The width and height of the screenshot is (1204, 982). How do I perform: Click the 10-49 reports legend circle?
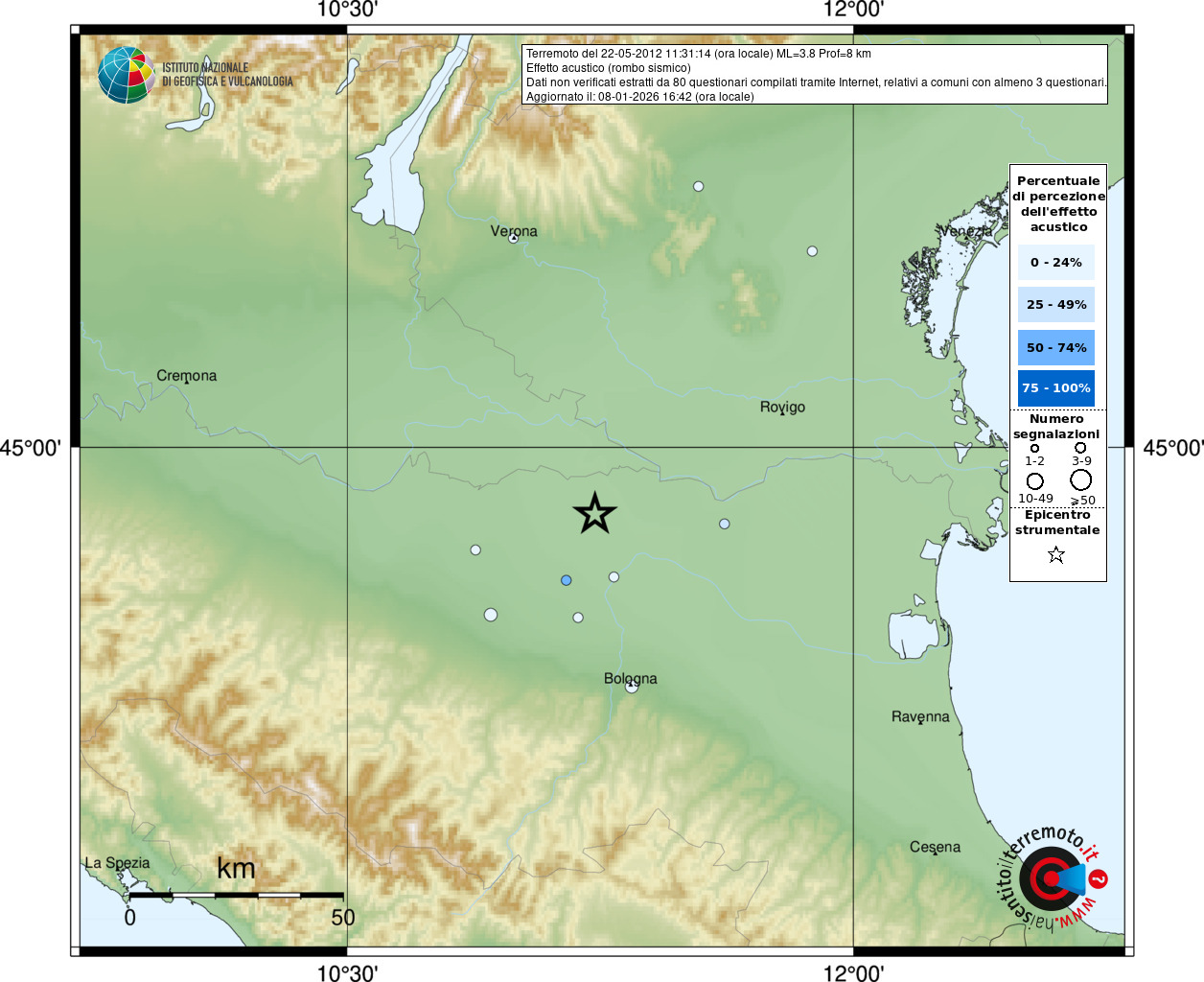coord(1035,481)
